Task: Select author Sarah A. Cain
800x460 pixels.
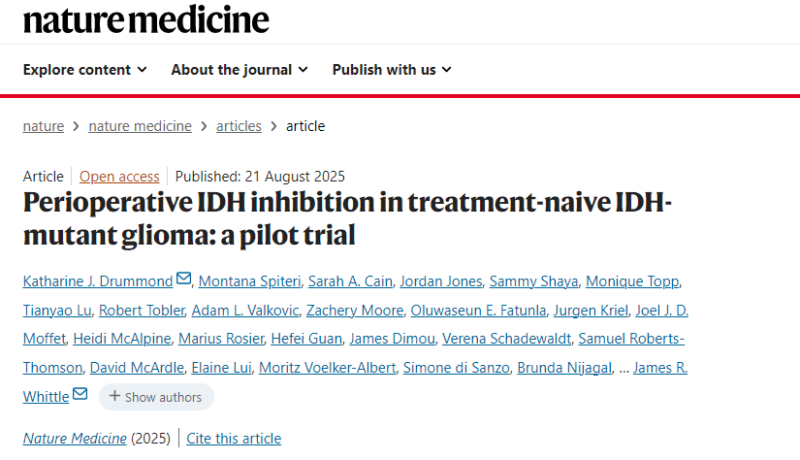Action: tap(351, 281)
